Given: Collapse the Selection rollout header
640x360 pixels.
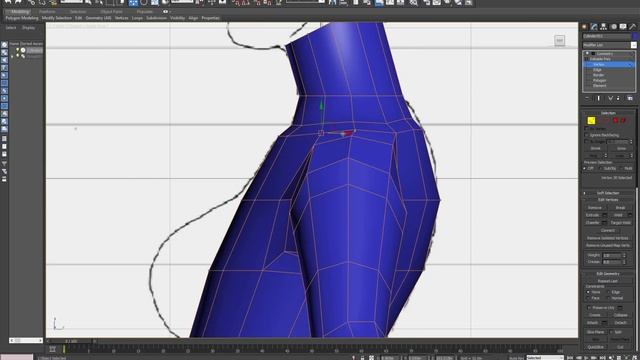Looking at the screenshot, I should [x=608, y=113].
